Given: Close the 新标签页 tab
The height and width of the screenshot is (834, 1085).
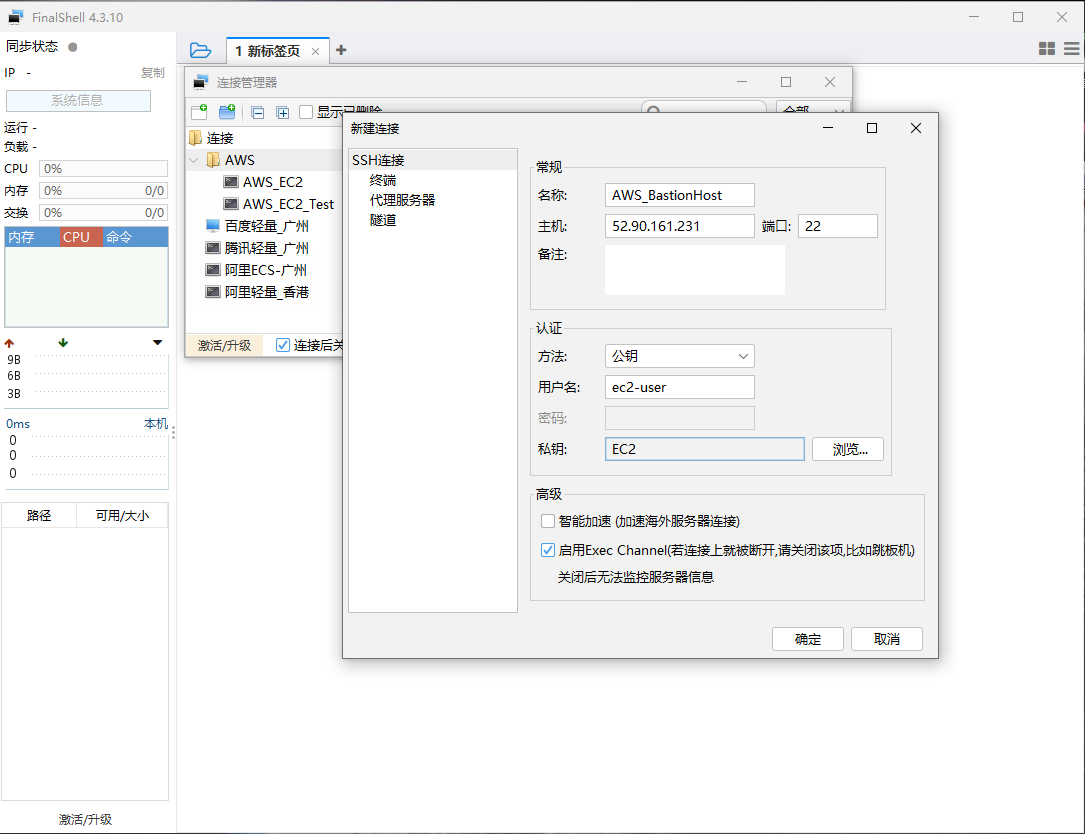Looking at the screenshot, I should 316,51.
